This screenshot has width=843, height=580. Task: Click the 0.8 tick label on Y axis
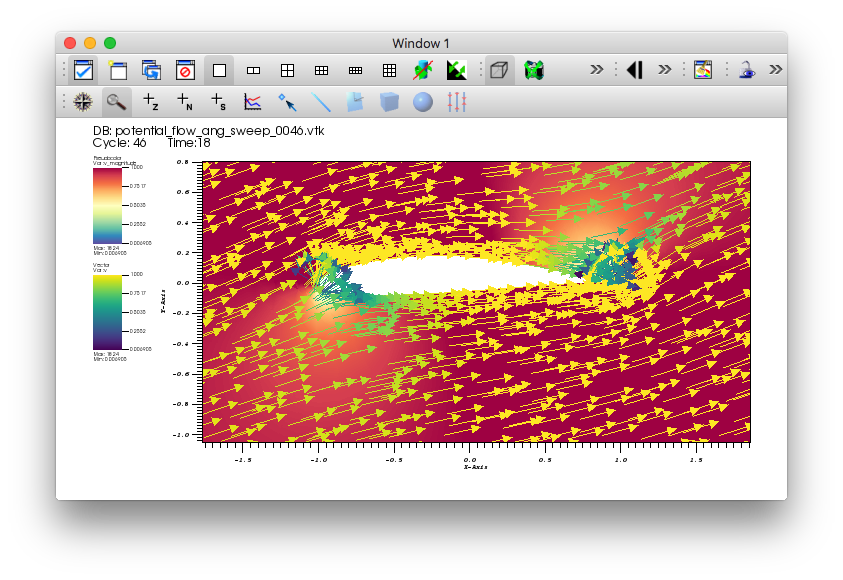tap(183, 162)
